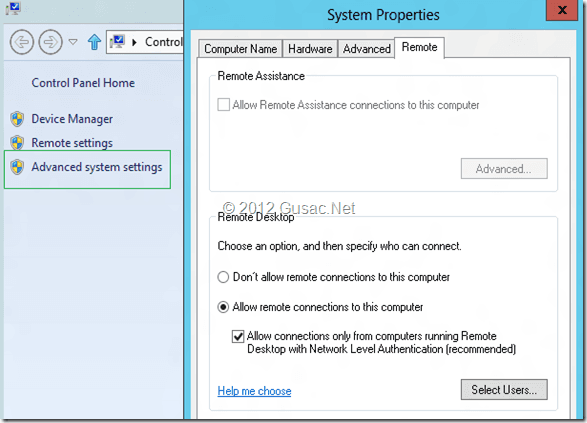Open the Help me choose link
This screenshot has width=587, height=423.
pos(254,391)
